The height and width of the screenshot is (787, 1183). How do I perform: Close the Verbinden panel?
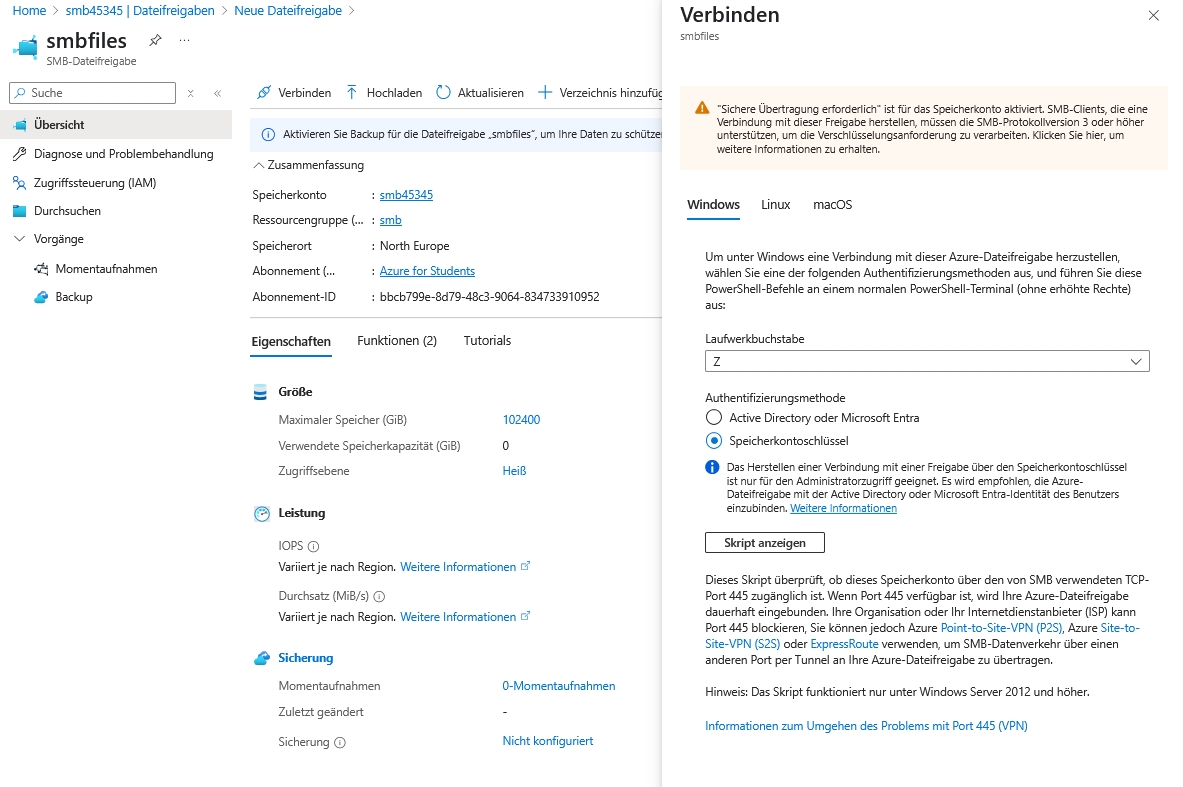[1153, 16]
